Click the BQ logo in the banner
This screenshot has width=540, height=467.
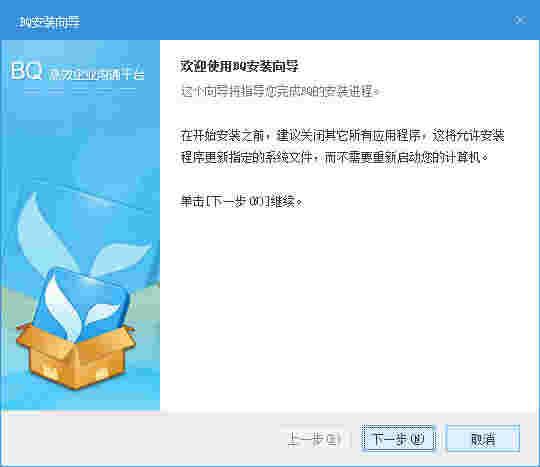26,71
